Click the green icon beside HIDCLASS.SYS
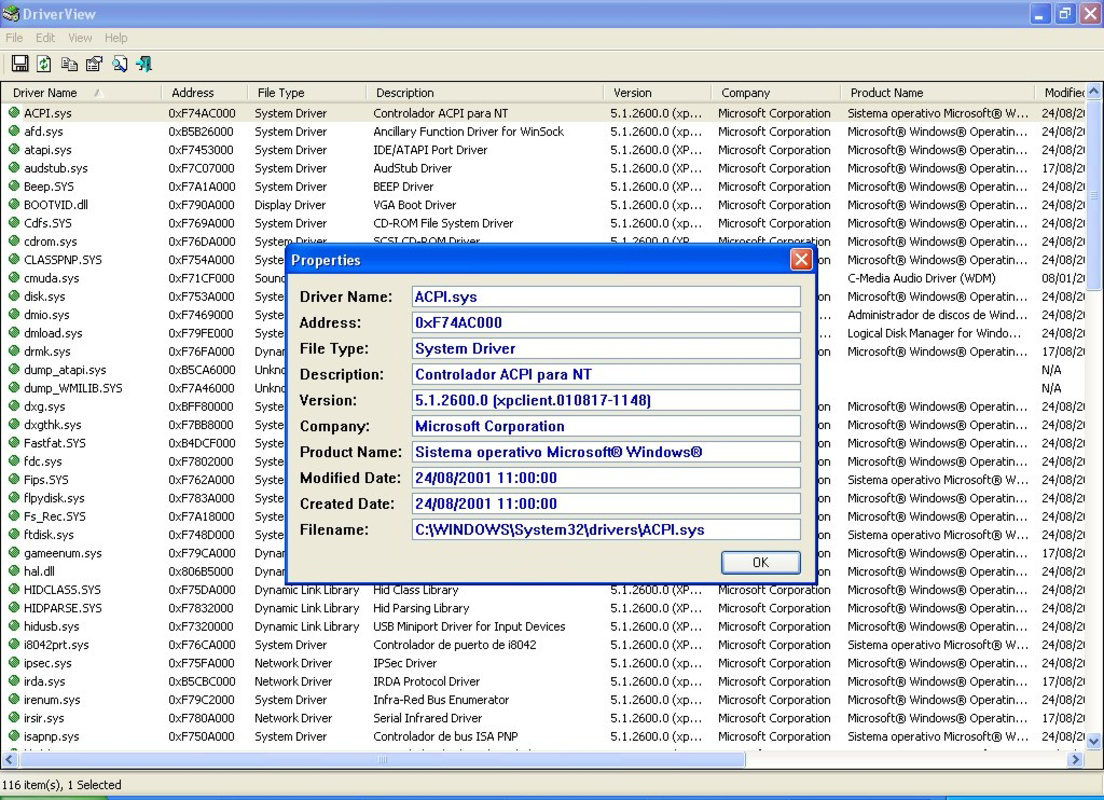Screen dimensions: 1104x800 13,588
